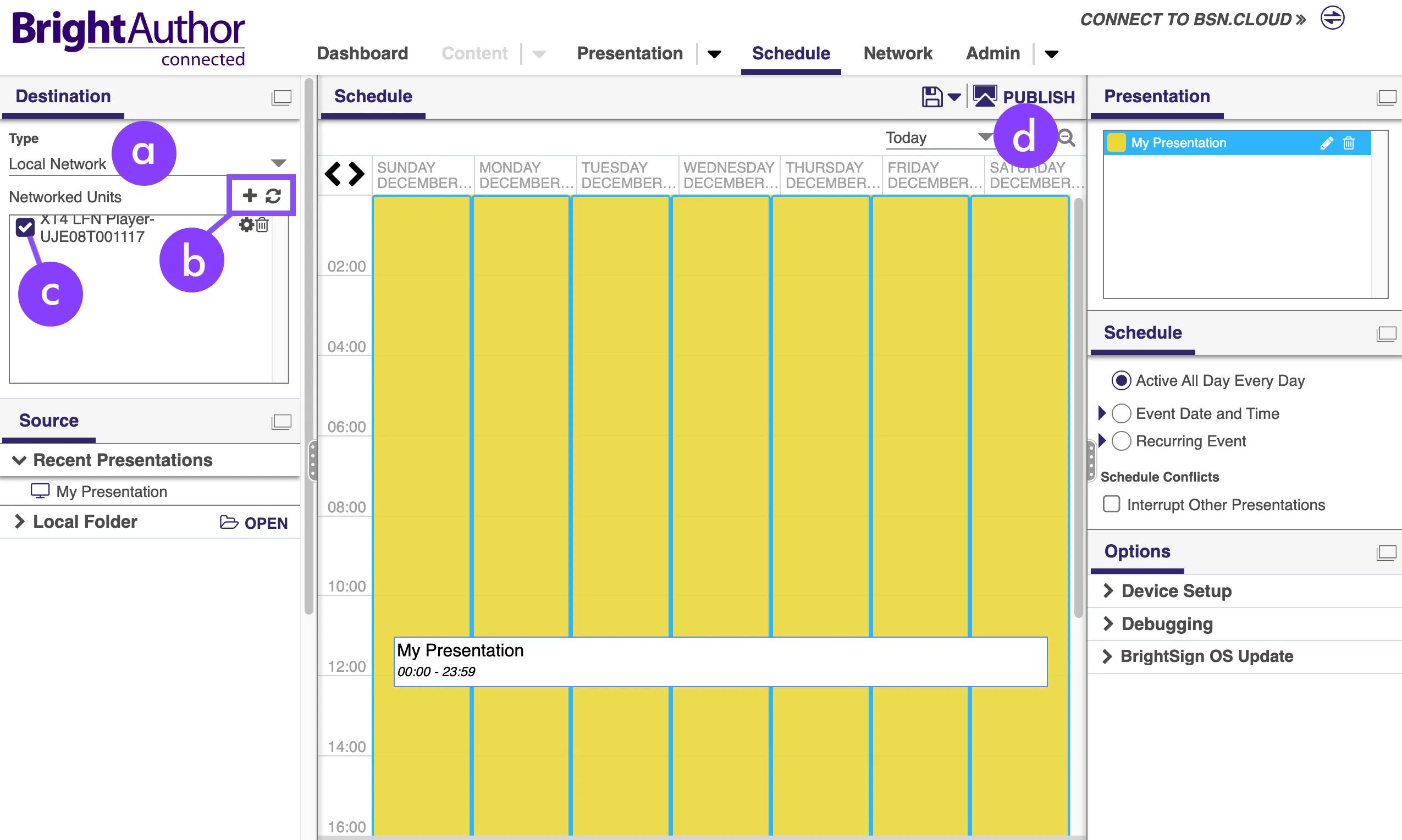Image resolution: width=1402 pixels, height=840 pixels.
Task: Open the Admin menu dropdown arrow
Action: pyautogui.click(x=1051, y=54)
